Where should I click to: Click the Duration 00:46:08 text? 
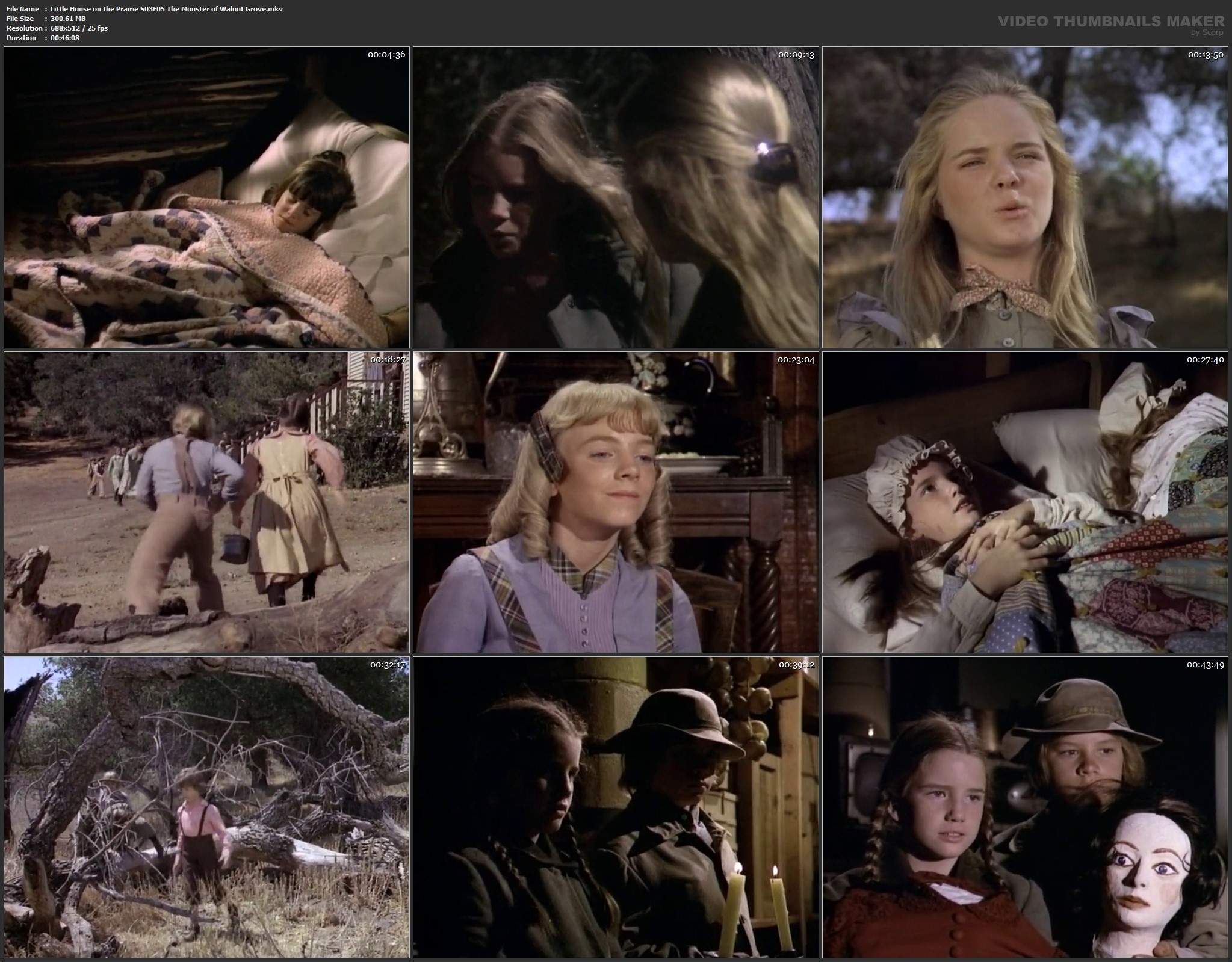pos(65,38)
